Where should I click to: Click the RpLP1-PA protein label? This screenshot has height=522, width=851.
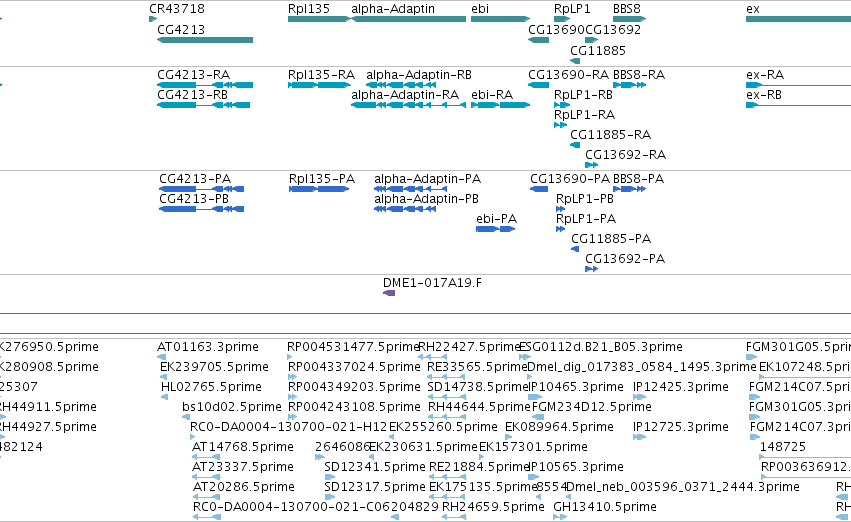(x=586, y=219)
